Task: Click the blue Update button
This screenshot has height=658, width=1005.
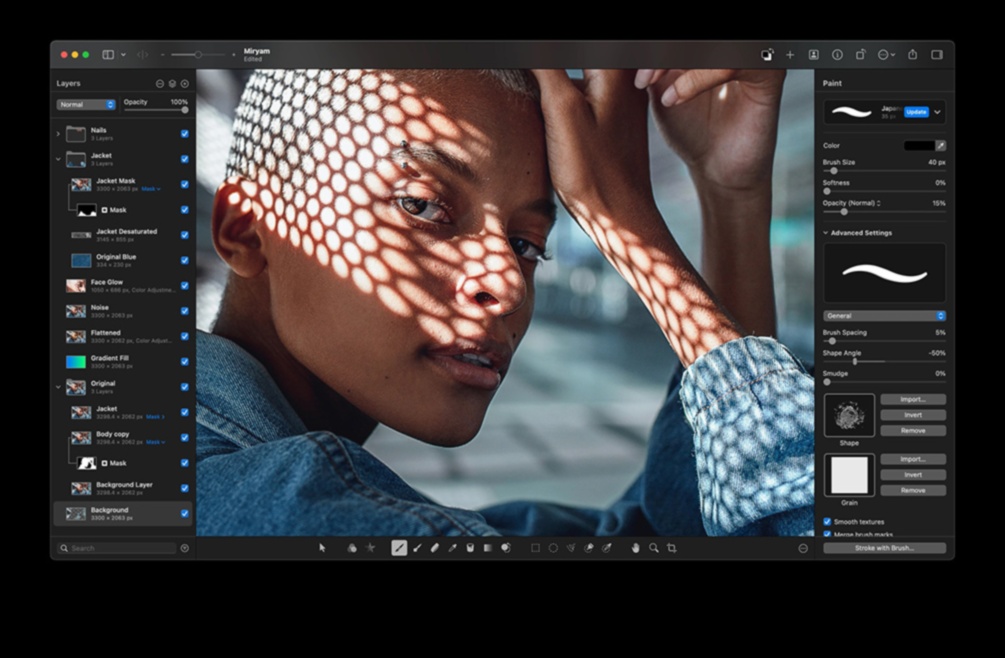Action: [x=916, y=112]
